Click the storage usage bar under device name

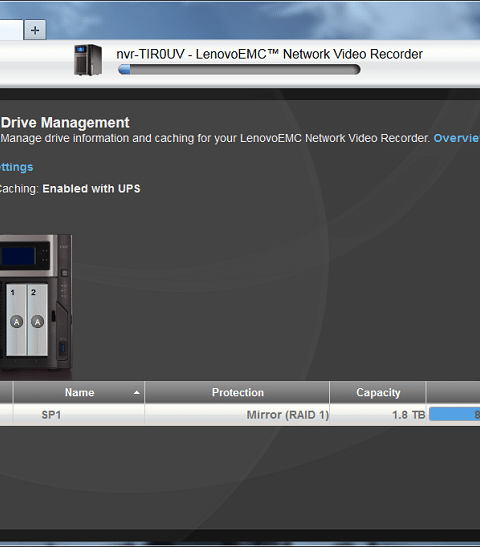click(x=239, y=69)
